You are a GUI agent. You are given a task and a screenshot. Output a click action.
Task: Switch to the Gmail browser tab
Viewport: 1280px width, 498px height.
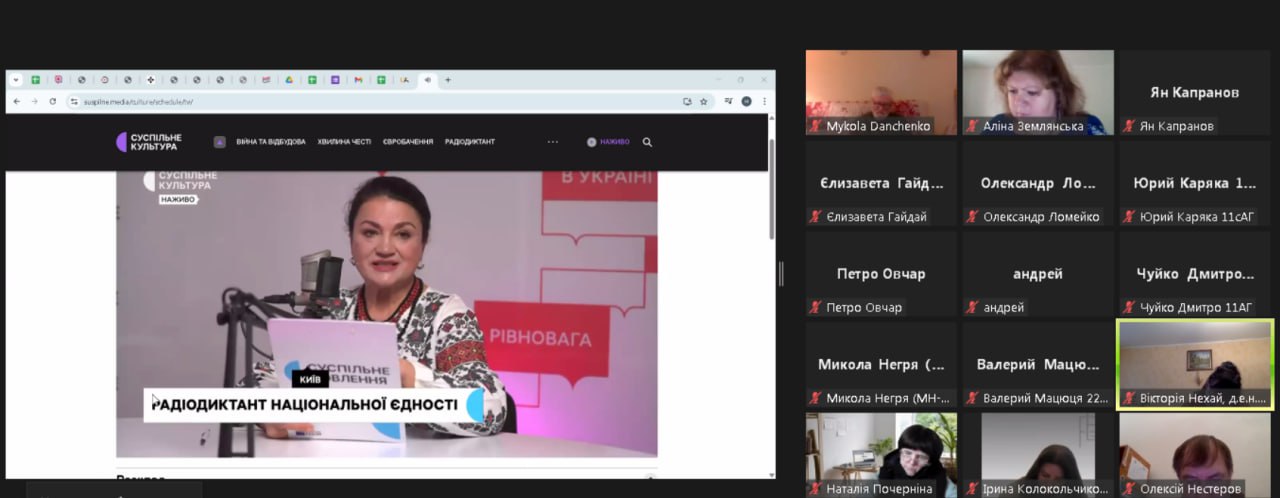pyautogui.click(x=358, y=80)
